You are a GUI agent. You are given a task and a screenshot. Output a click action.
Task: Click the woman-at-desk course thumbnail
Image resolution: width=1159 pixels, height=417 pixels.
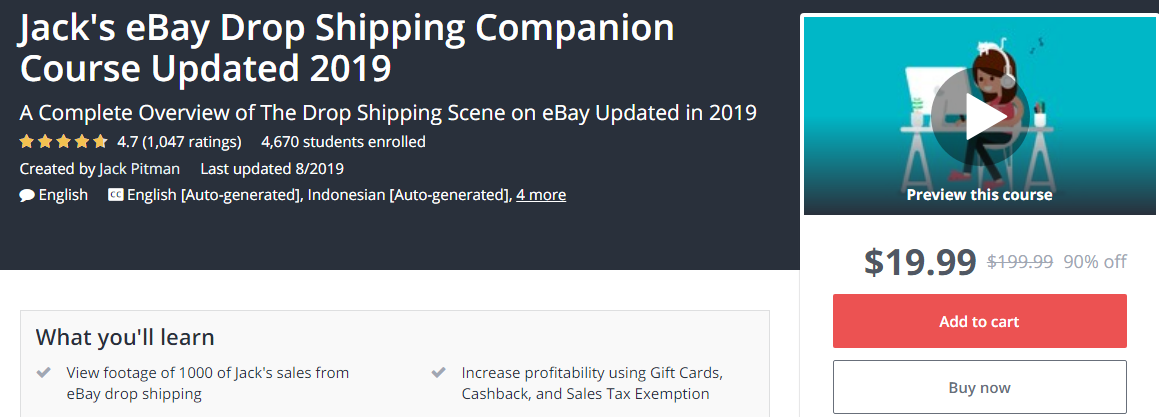979,116
